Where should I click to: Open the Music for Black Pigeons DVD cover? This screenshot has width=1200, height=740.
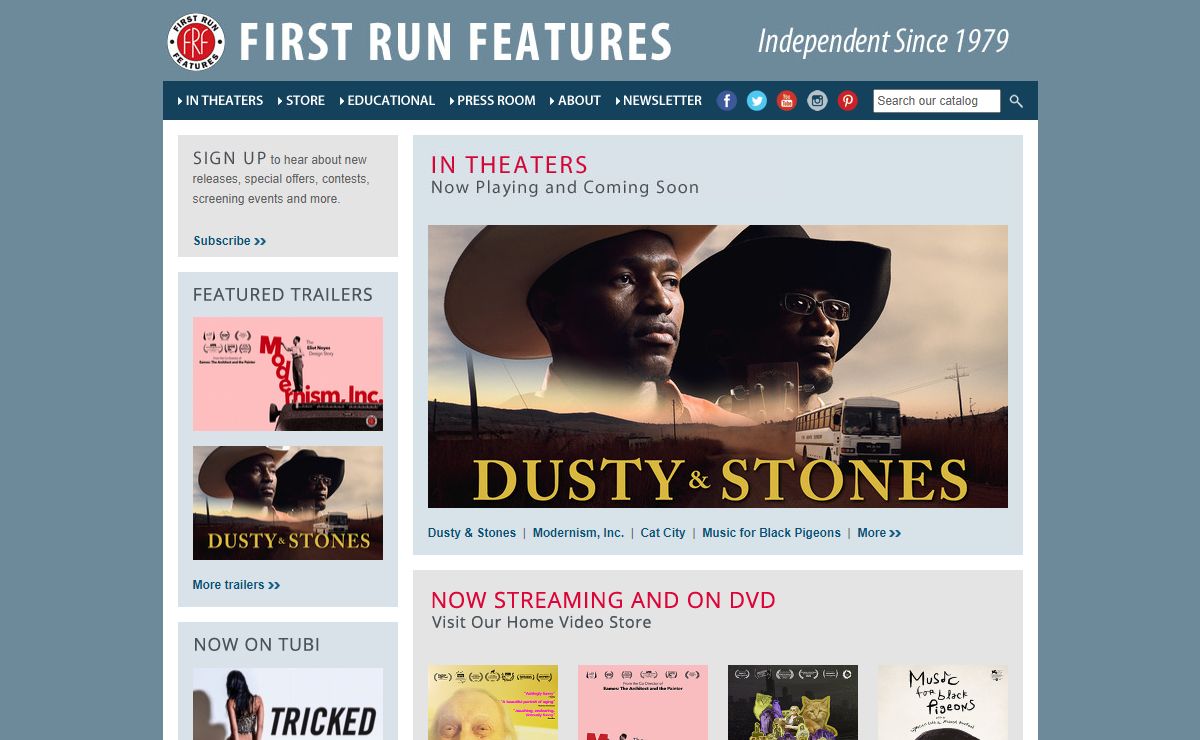943,702
